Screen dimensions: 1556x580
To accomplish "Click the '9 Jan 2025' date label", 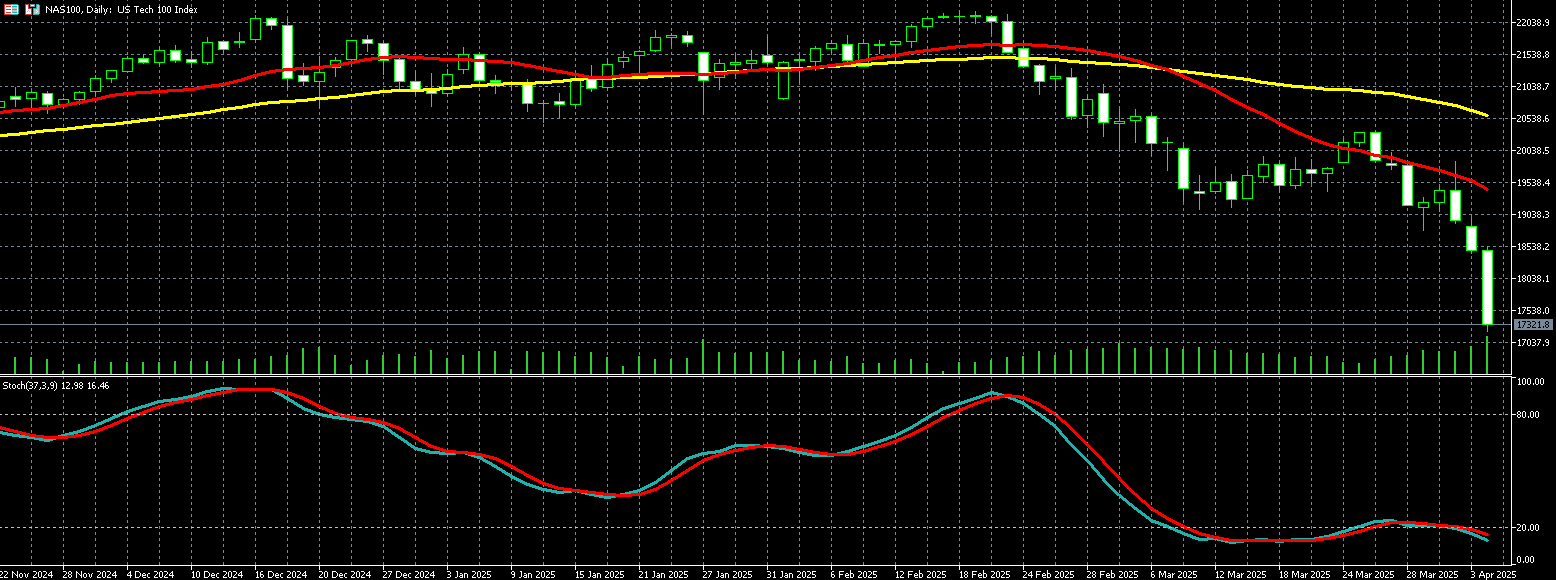I will pos(533,575).
